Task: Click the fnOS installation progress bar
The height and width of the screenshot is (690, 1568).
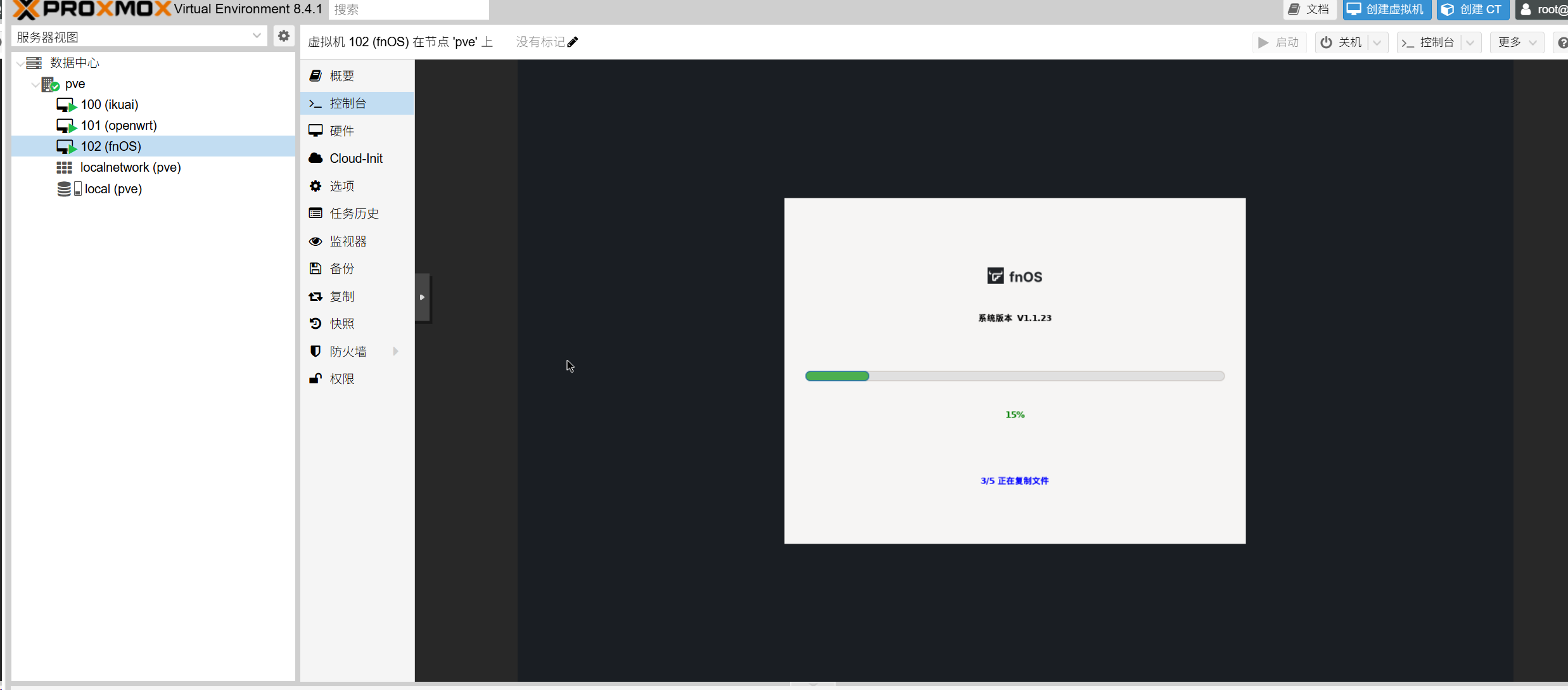Action: [x=1014, y=376]
